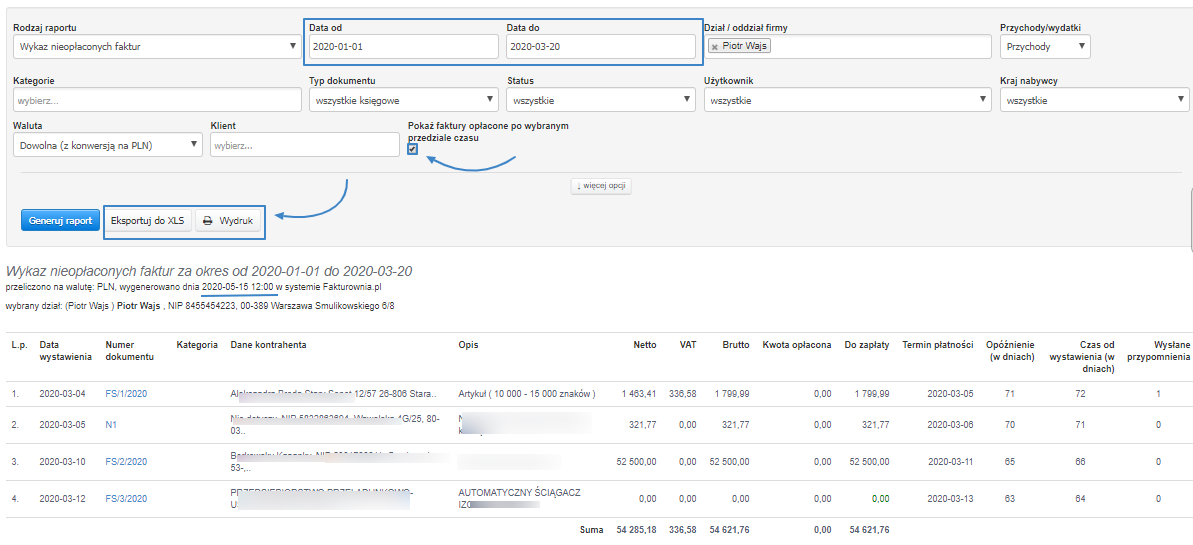The image size is (1193, 545).
Task: Click the Klient selection field
Action: coord(304,145)
